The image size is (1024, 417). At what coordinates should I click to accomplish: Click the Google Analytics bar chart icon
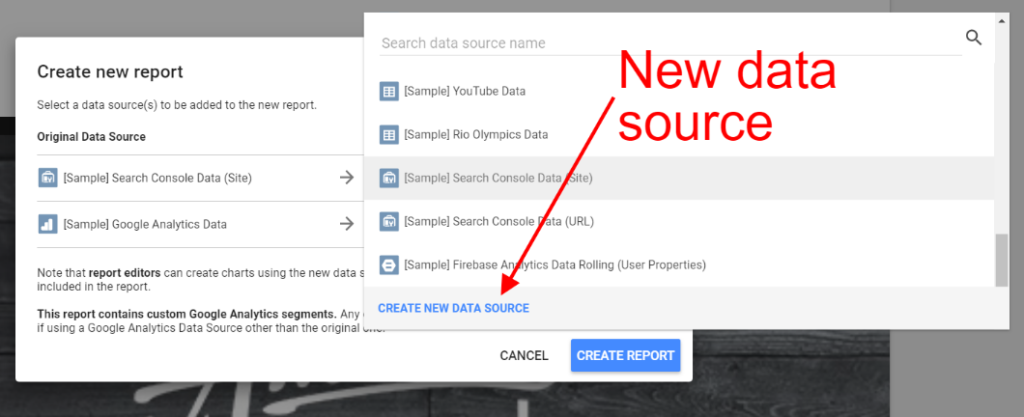click(48, 224)
